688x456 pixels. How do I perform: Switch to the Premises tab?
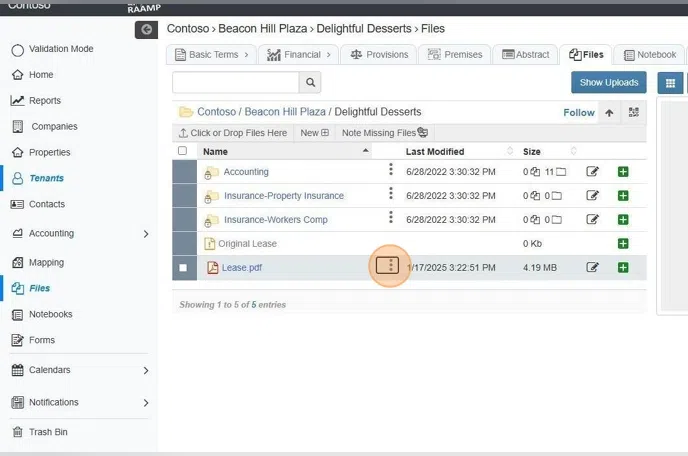click(x=455, y=55)
